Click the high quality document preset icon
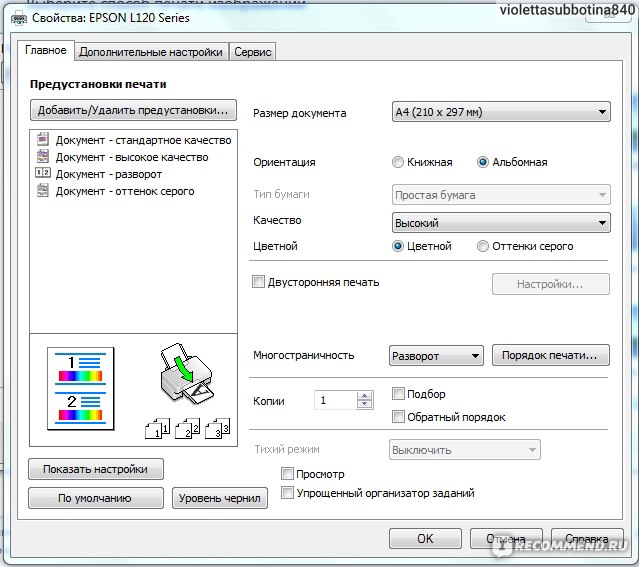Viewport: 639px width, 567px height. [x=43, y=157]
